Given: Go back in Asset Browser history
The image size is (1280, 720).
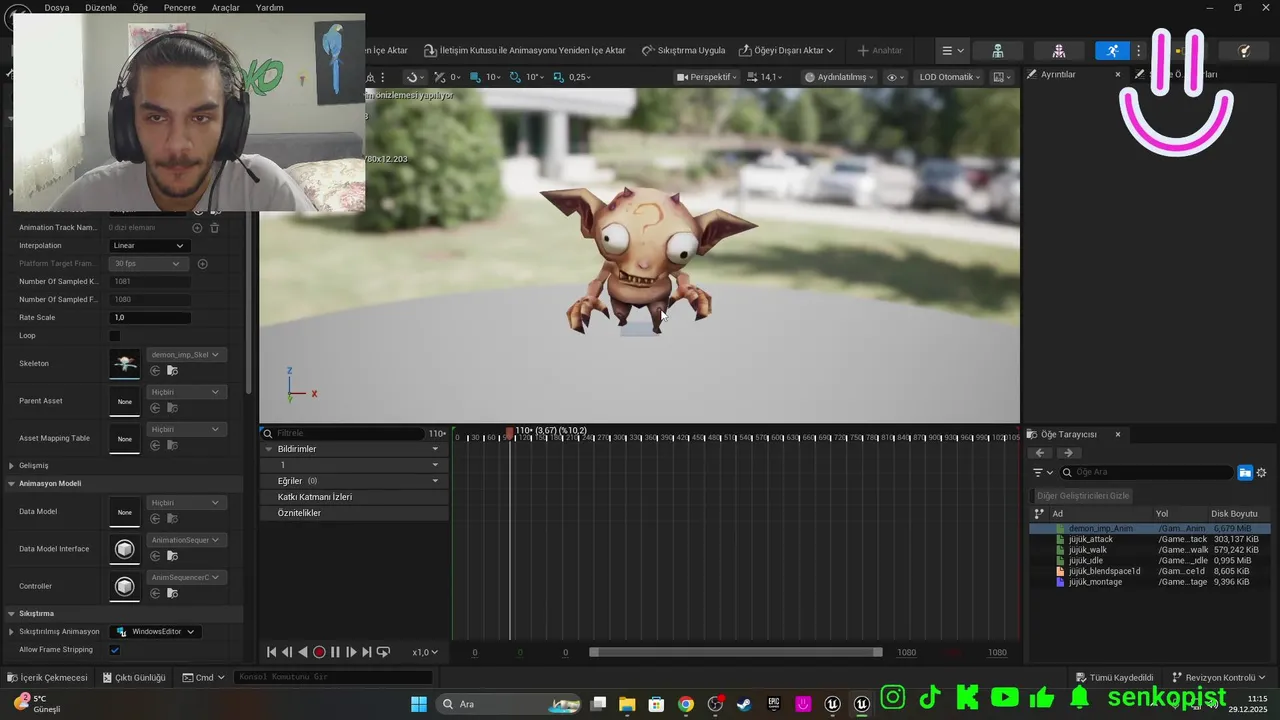Looking at the screenshot, I should [1041, 453].
